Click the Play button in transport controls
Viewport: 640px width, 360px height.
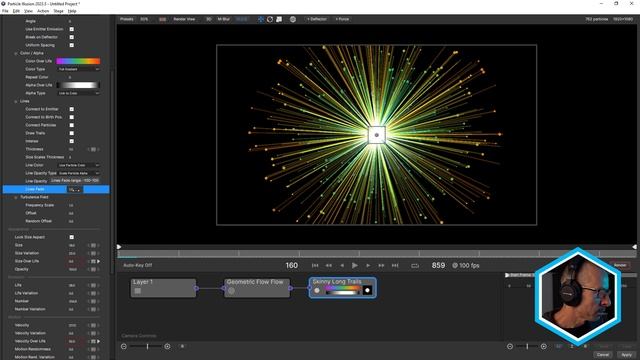click(355, 265)
